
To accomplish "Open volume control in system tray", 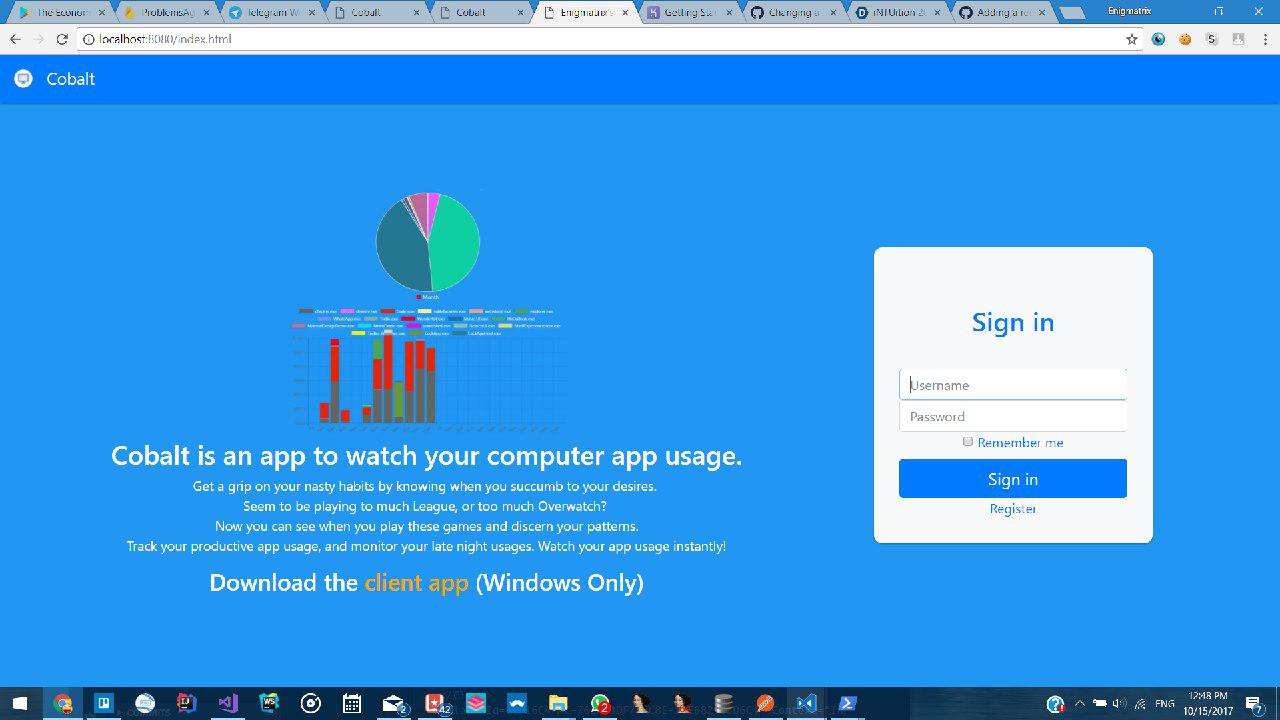I will tap(1119, 704).
